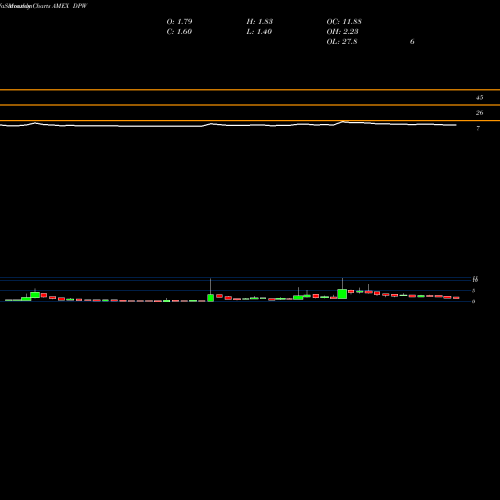This screenshot has width=500, height=500.
Task: Click the 'OH: 2.23' reading
Action: pos(342,31)
